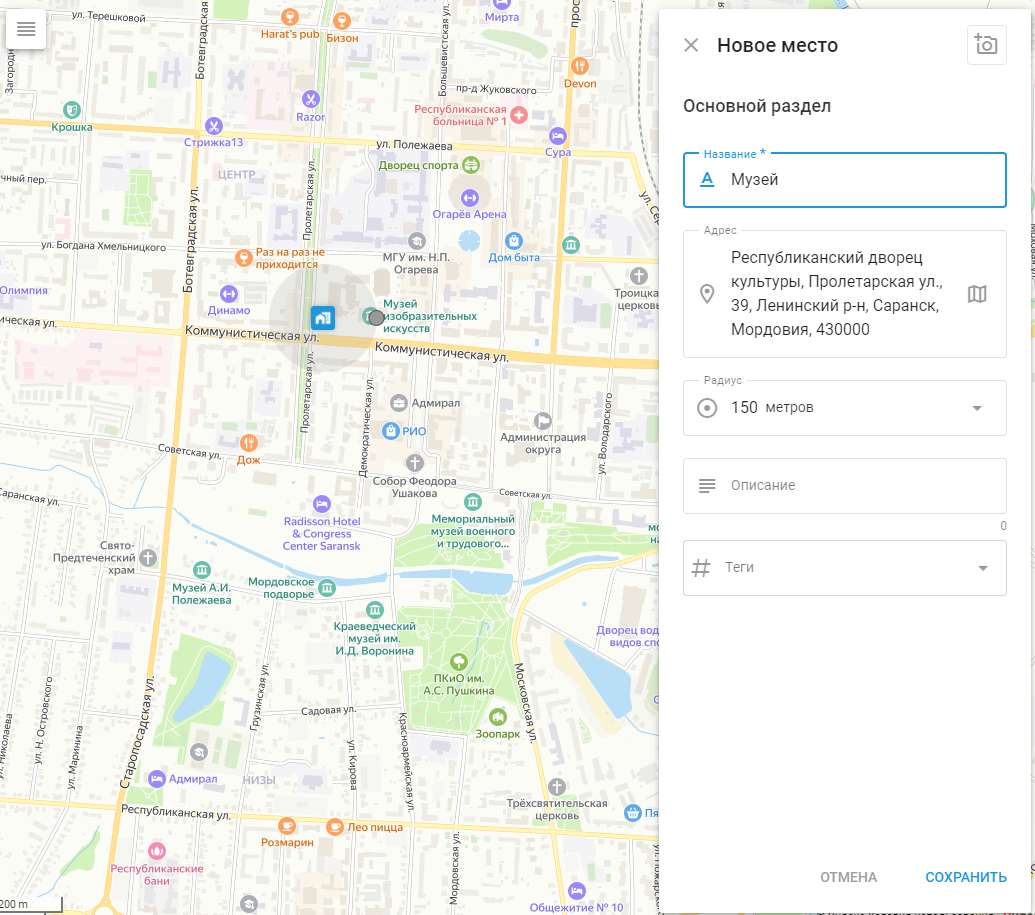This screenshot has height=915, width=1035.
Task: Select the Республиканские бани icon
Action: pos(156,851)
